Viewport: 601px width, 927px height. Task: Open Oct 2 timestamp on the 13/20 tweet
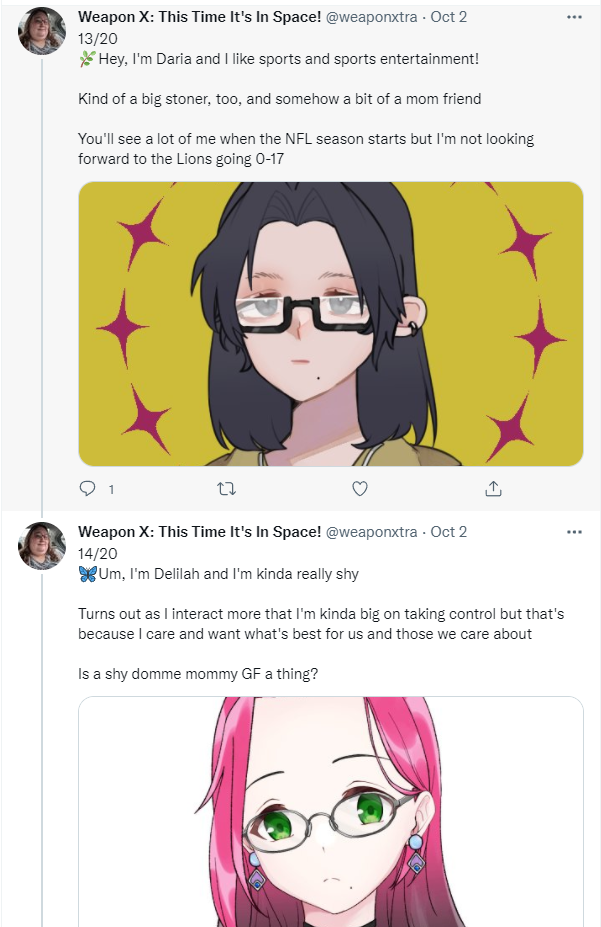(x=449, y=17)
